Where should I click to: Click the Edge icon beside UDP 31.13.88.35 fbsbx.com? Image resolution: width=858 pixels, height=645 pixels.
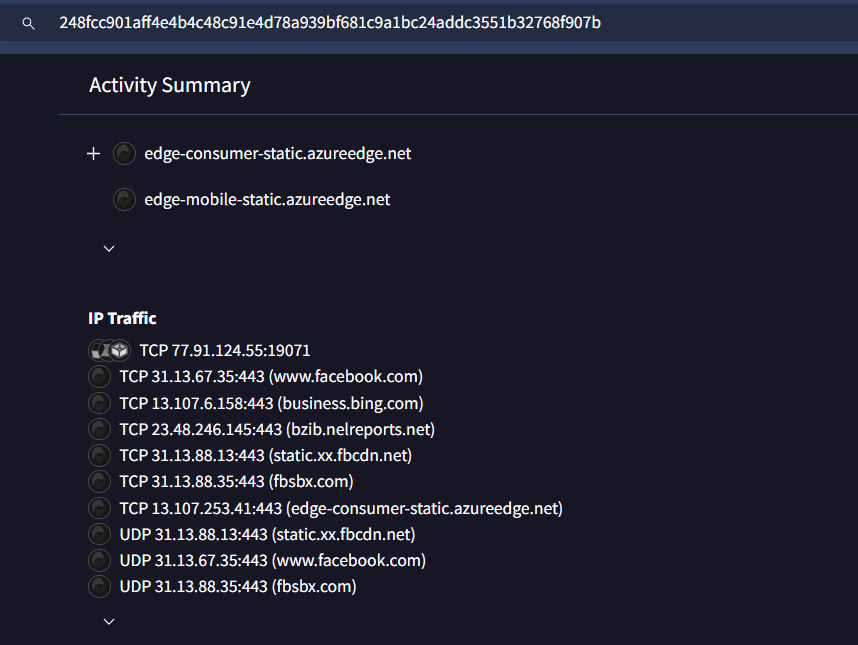tap(99, 586)
